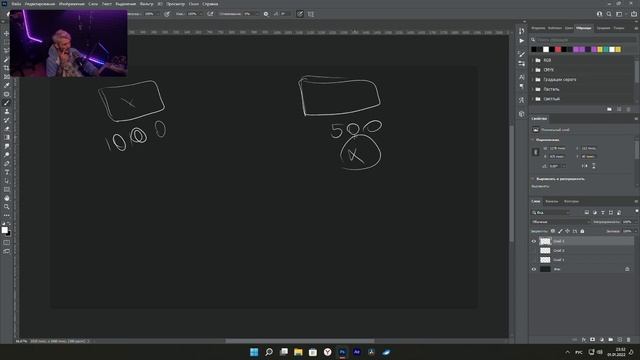Open File Explorer from taskbar
Image resolution: width=640 pixels, height=360 pixels.
point(298,352)
